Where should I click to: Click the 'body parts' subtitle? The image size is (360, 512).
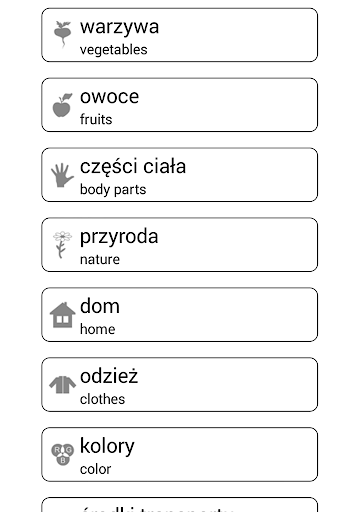pos(113,190)
